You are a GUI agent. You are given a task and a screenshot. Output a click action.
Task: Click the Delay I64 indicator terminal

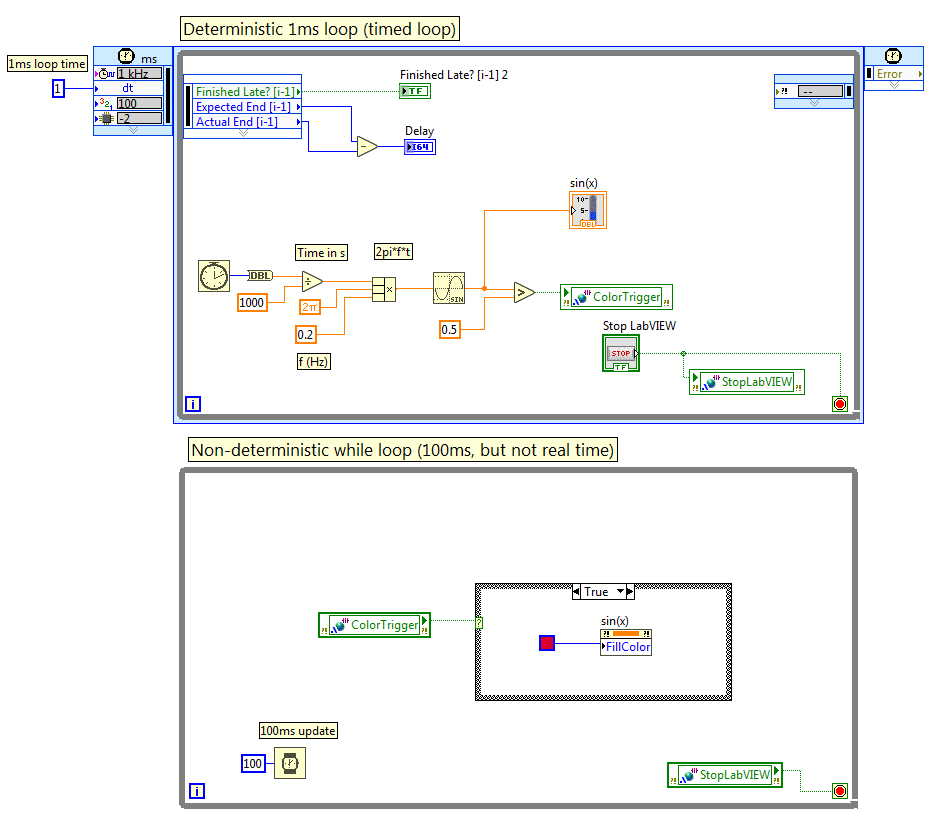[x=420, y=147]
